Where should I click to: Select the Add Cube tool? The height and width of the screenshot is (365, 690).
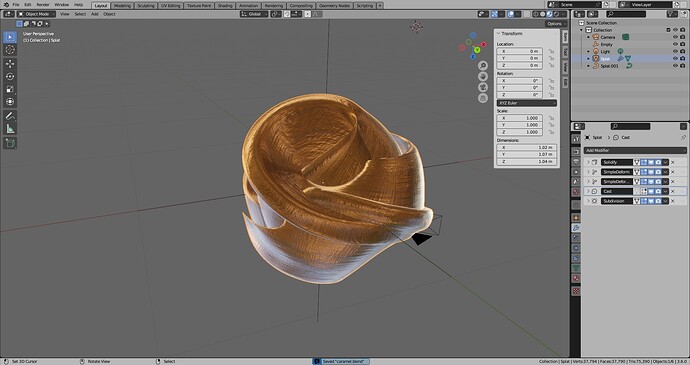pyautogui.click(x=10, y=143)
